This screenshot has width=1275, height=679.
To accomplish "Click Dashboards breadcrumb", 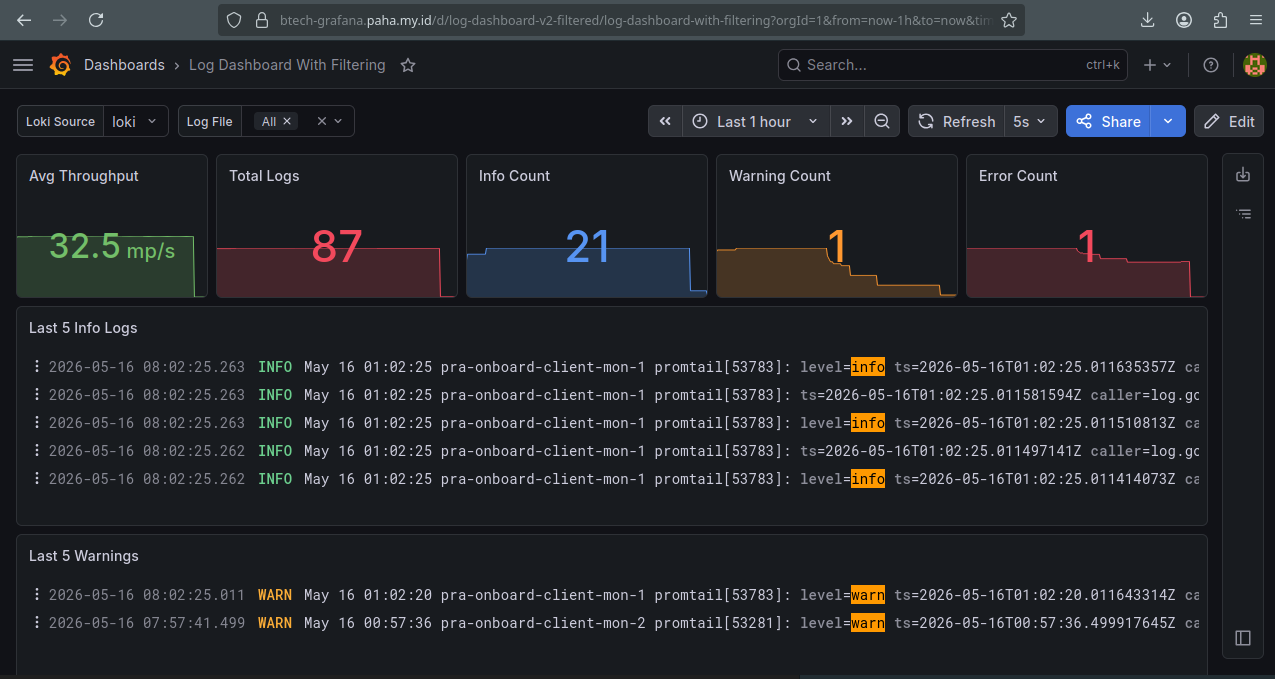I will (124, 65).
